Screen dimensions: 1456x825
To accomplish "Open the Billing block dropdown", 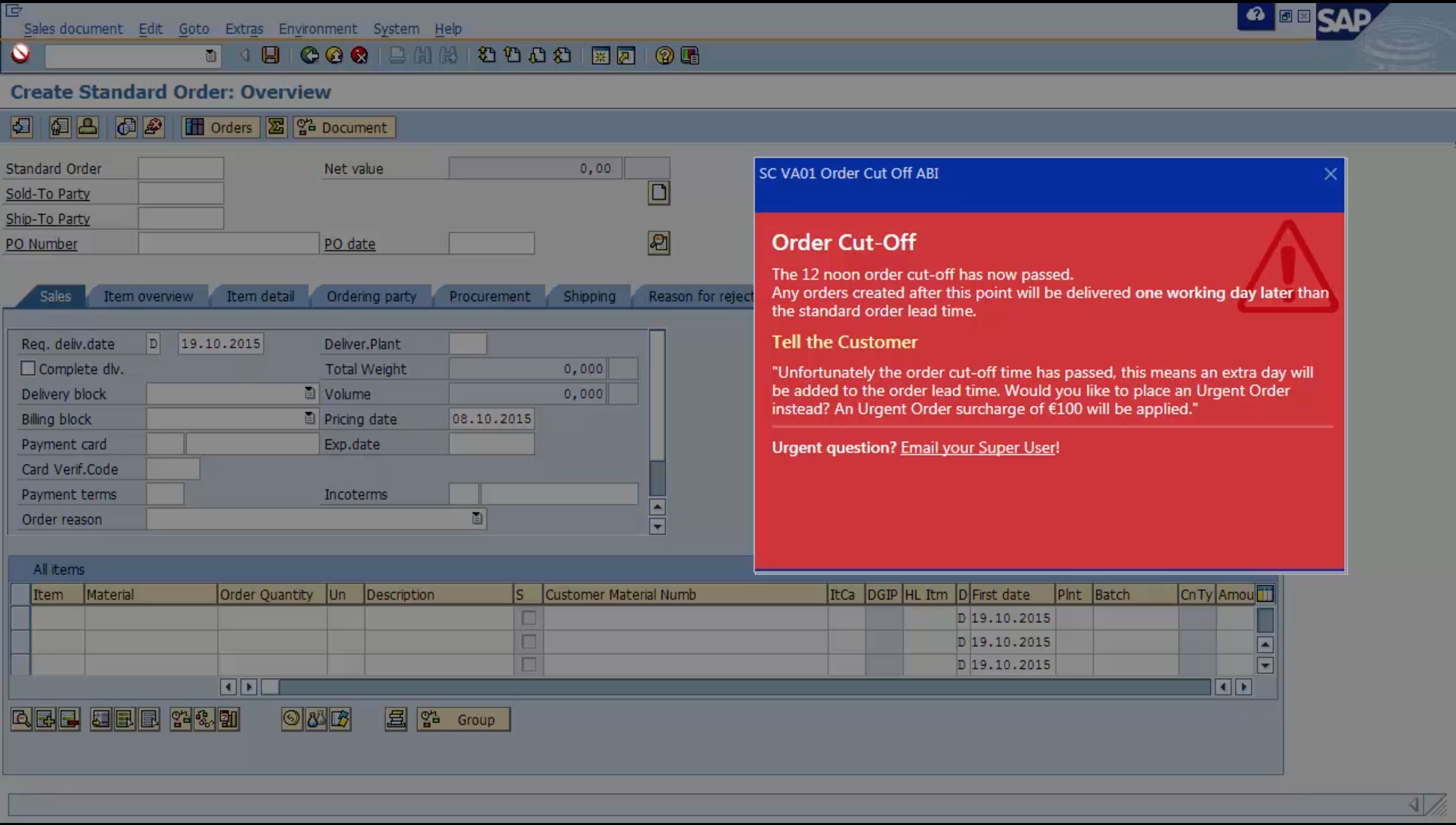I will (x=309, y=418).
